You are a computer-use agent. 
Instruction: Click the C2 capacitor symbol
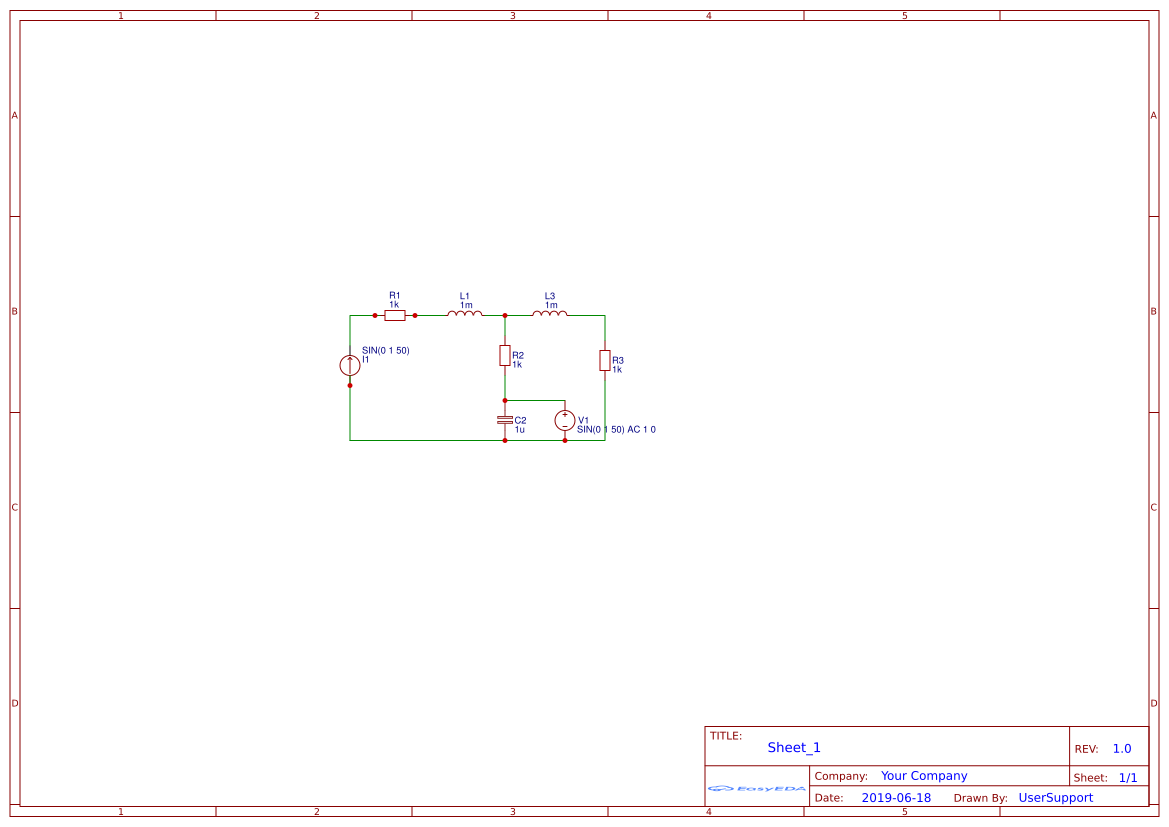(505, 420)
